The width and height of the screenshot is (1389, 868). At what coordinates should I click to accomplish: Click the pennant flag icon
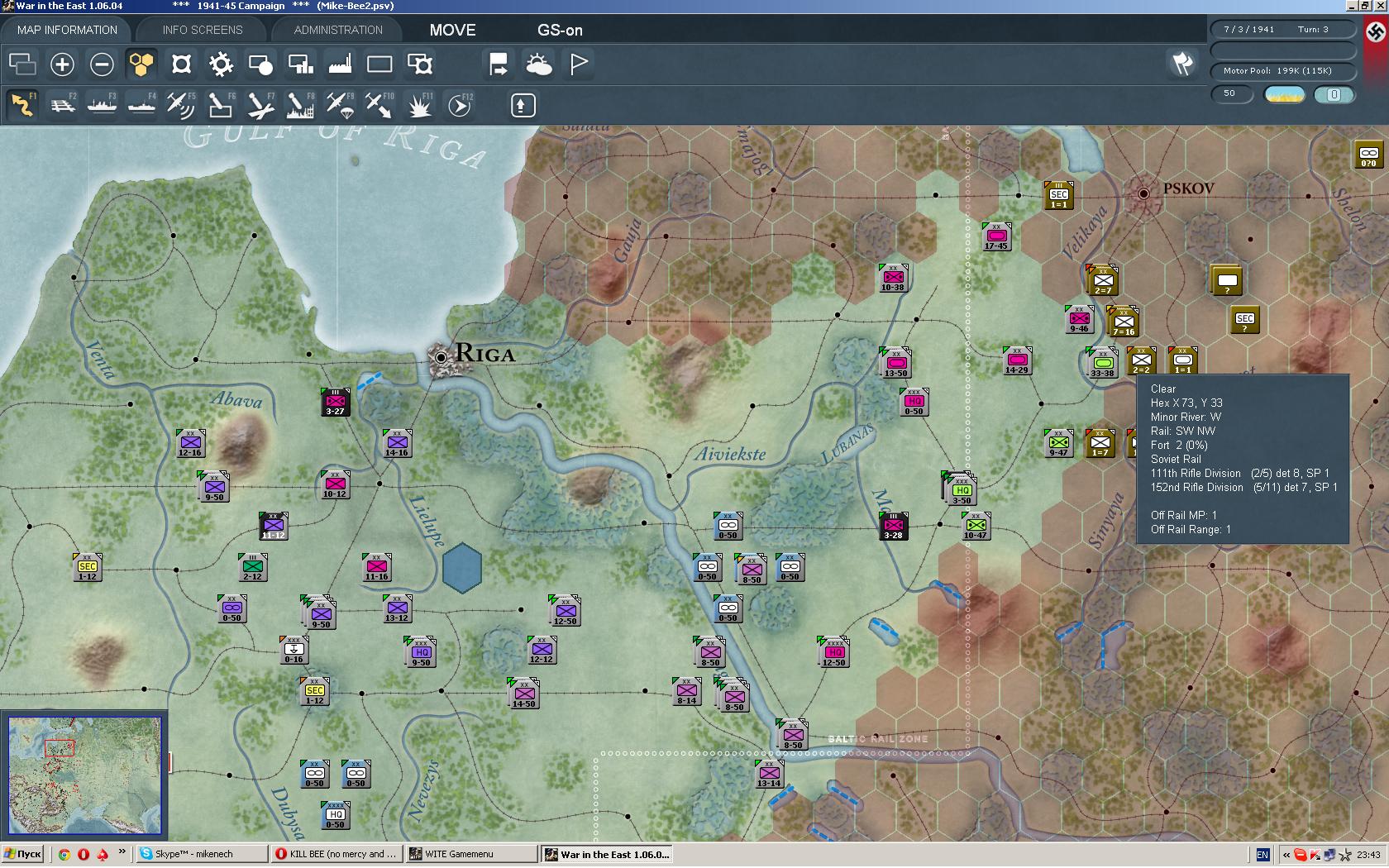(x=579, y=64)
